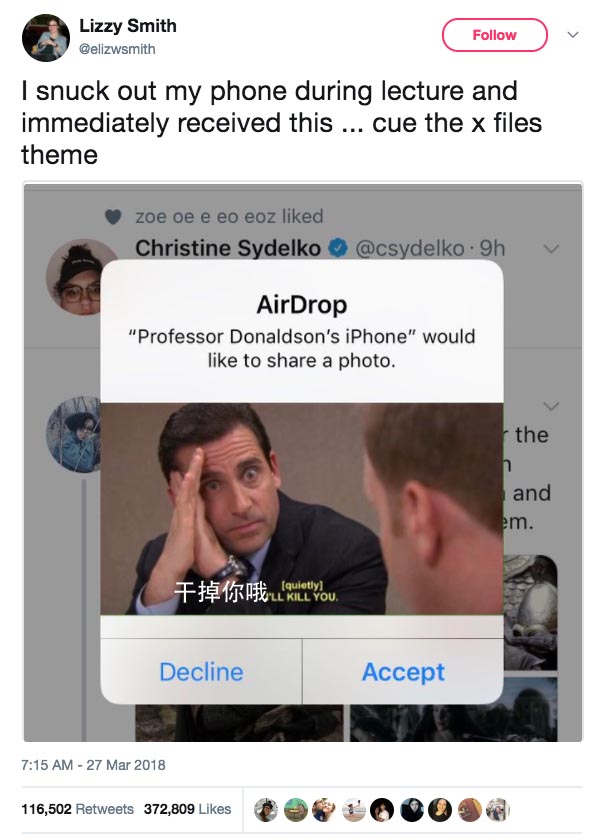Click the @elizwsmith handle
The width and height of the screenshot is (604, 834).
coord(117,49)
